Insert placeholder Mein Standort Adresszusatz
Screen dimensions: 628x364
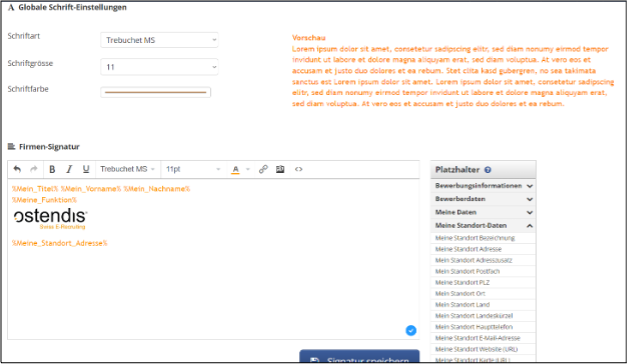click(483, 260)
